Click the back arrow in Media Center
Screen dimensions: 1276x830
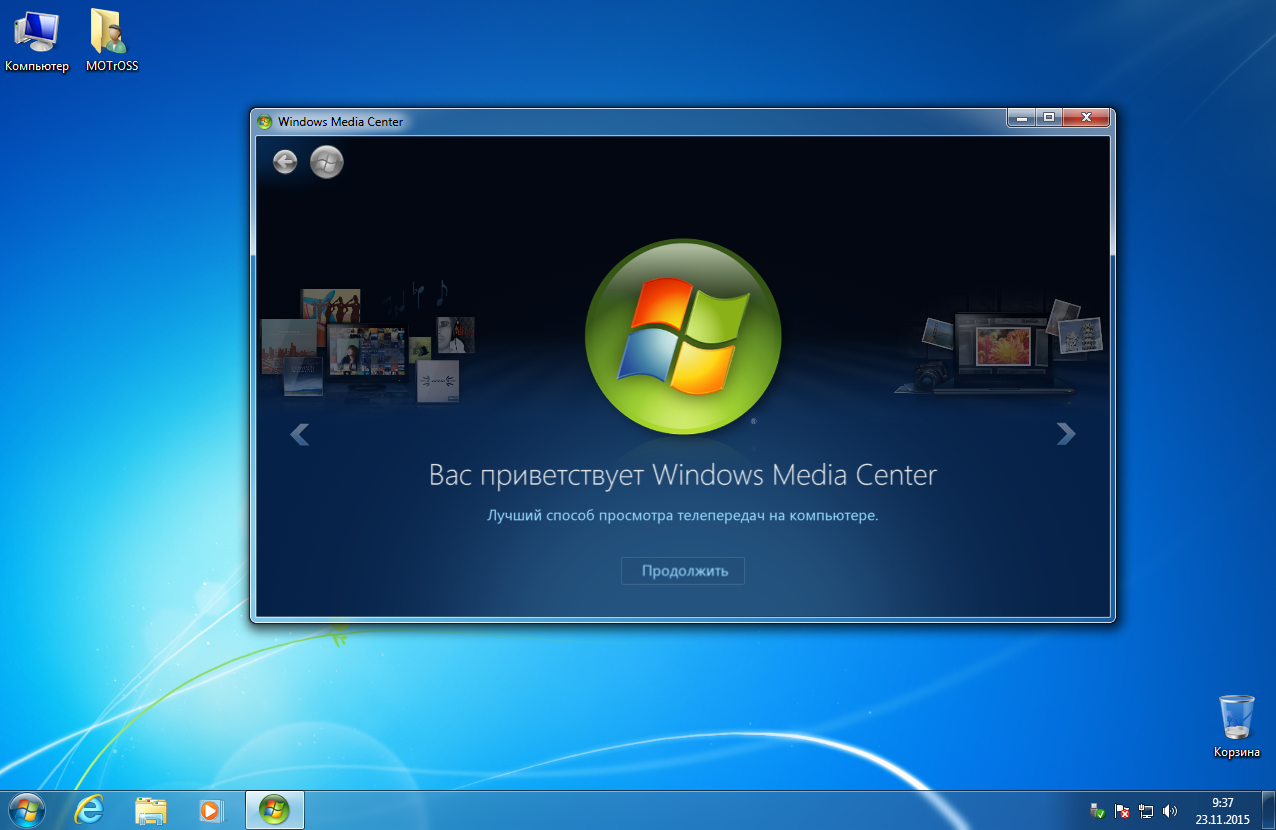285,162
